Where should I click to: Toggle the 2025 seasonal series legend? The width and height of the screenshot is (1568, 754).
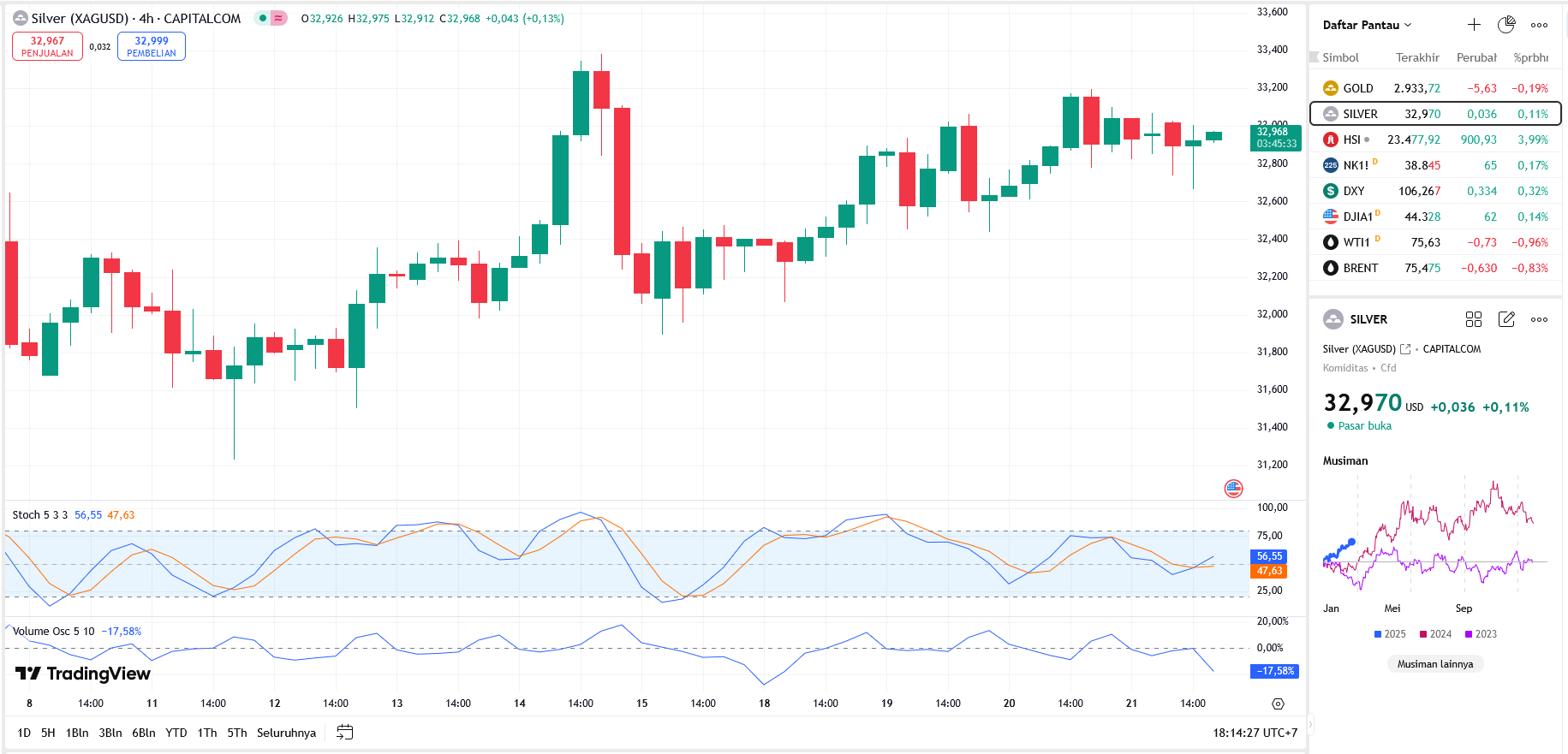coord(1390,634)
